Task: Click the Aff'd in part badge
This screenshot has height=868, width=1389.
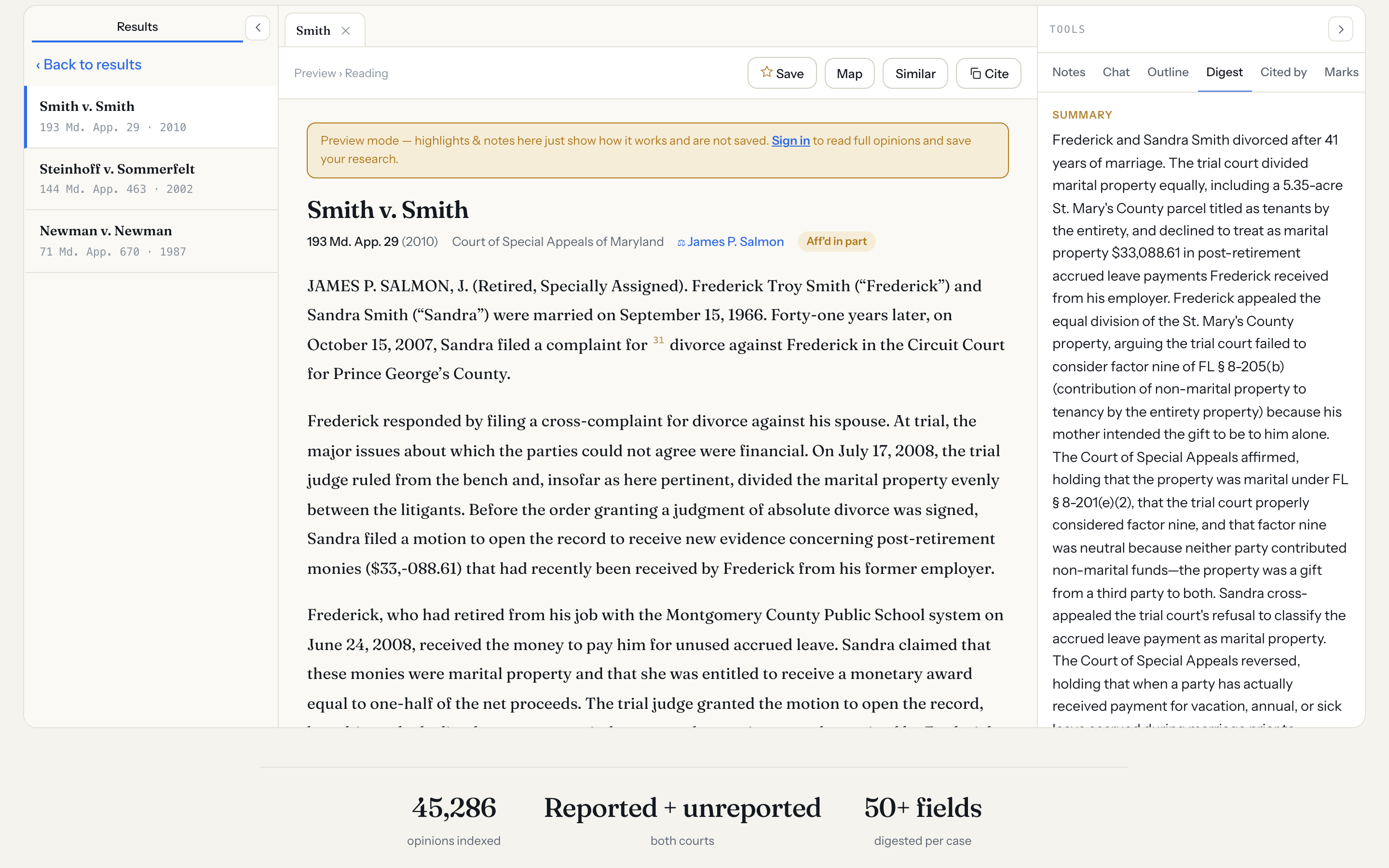Action: coord(836,242)
